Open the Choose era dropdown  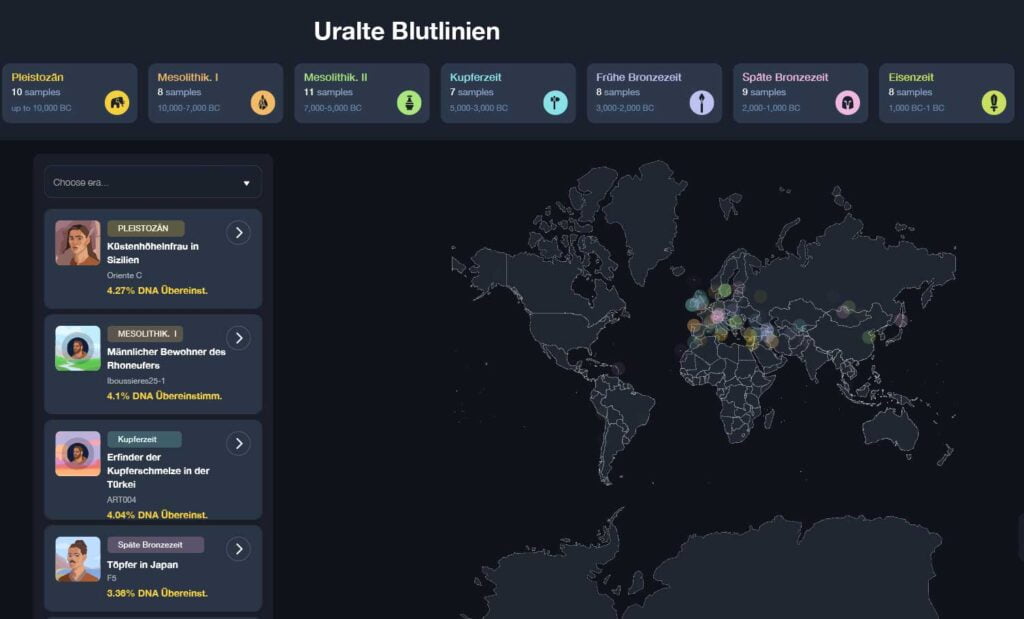tap(153, 182)
